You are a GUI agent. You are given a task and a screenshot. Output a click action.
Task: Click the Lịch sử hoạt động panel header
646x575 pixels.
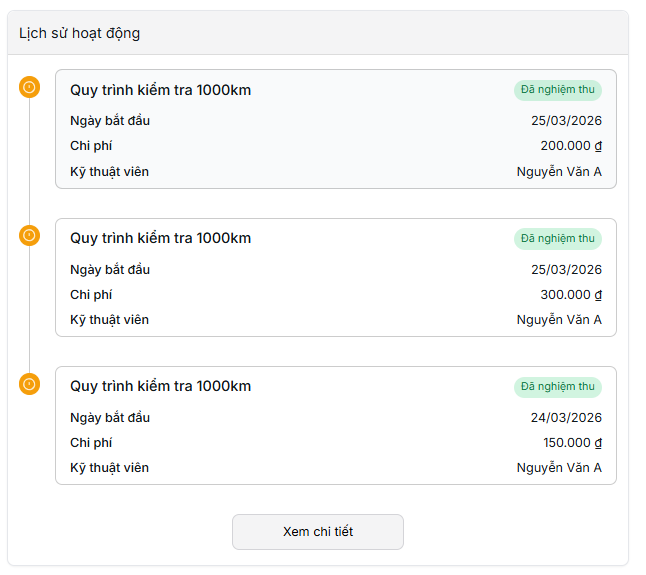point(80,33)
